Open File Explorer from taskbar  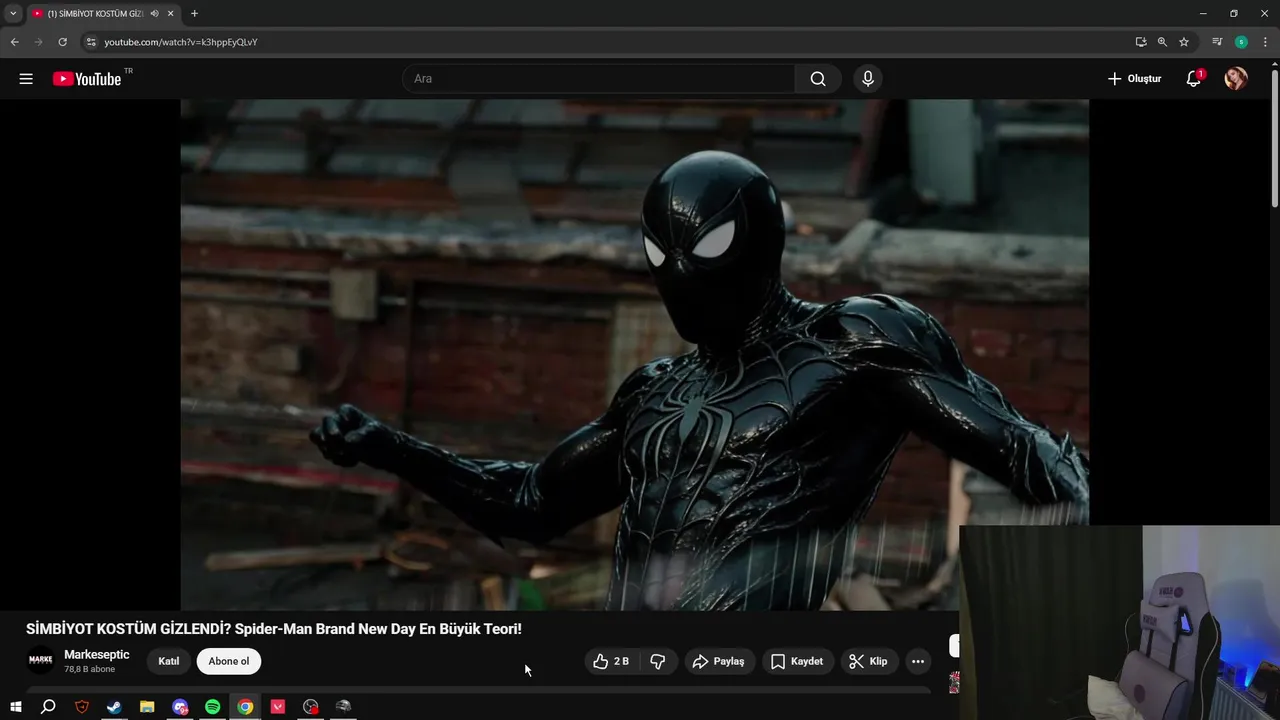(147, 707)
